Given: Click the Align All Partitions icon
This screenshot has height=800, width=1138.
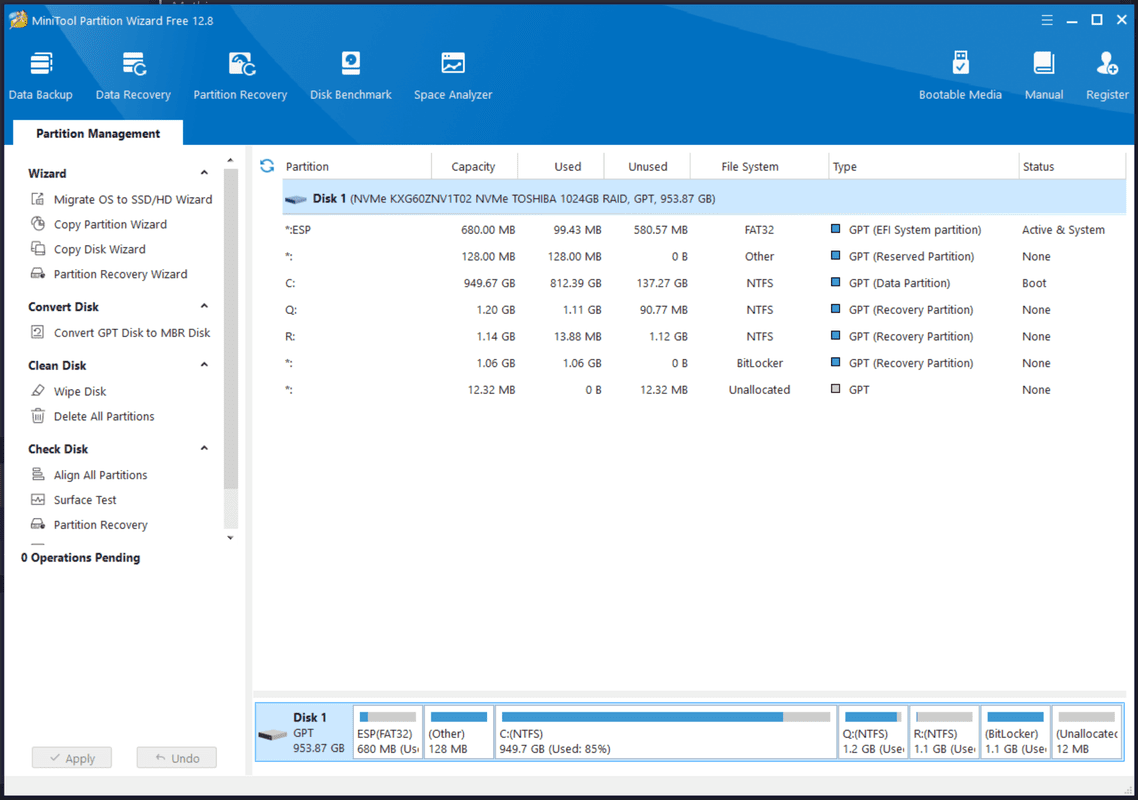Looking at the screenshot, I should (38, 474).
